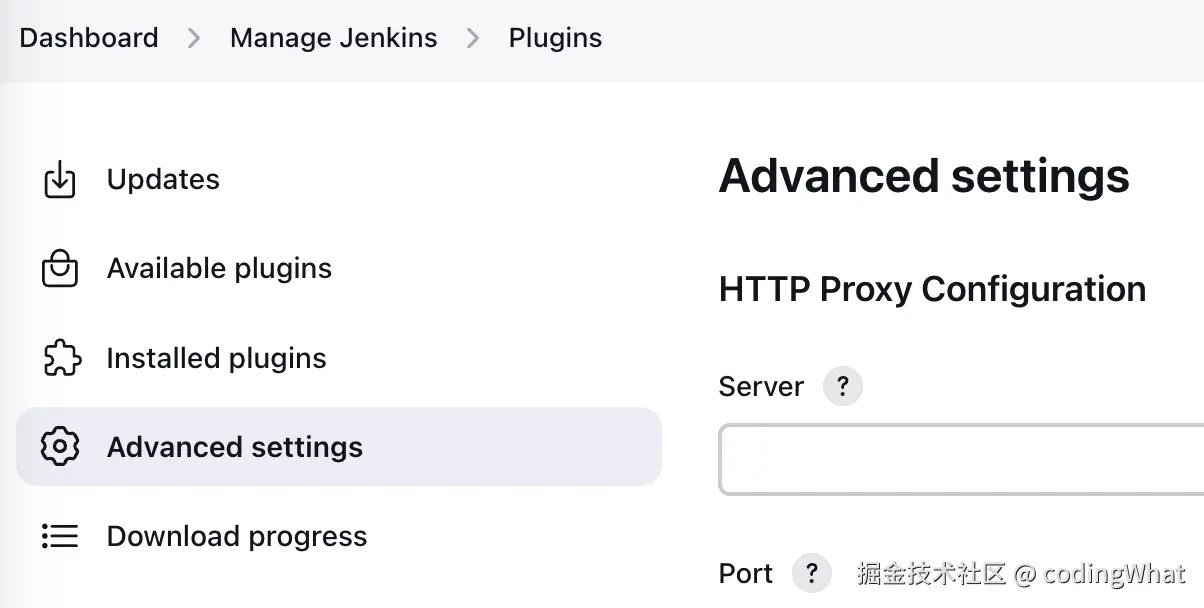Select Available plugins in the sidebar
The image size is (1204, 608).
click(219, 269)
